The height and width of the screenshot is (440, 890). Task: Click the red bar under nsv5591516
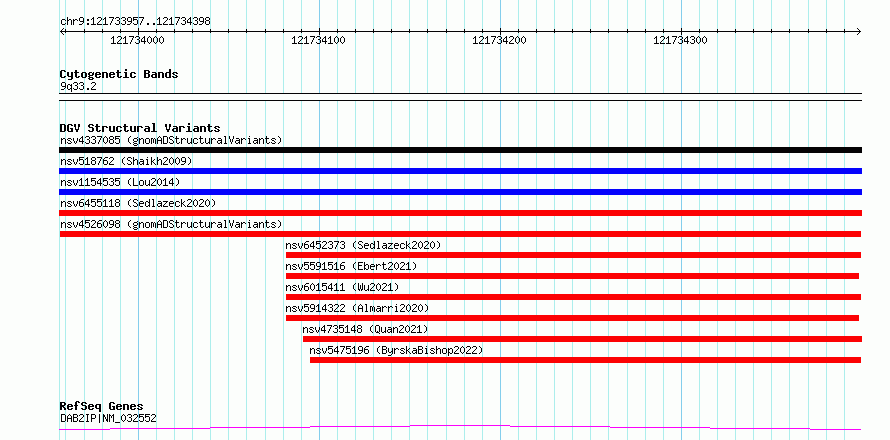tap(572, 276)
